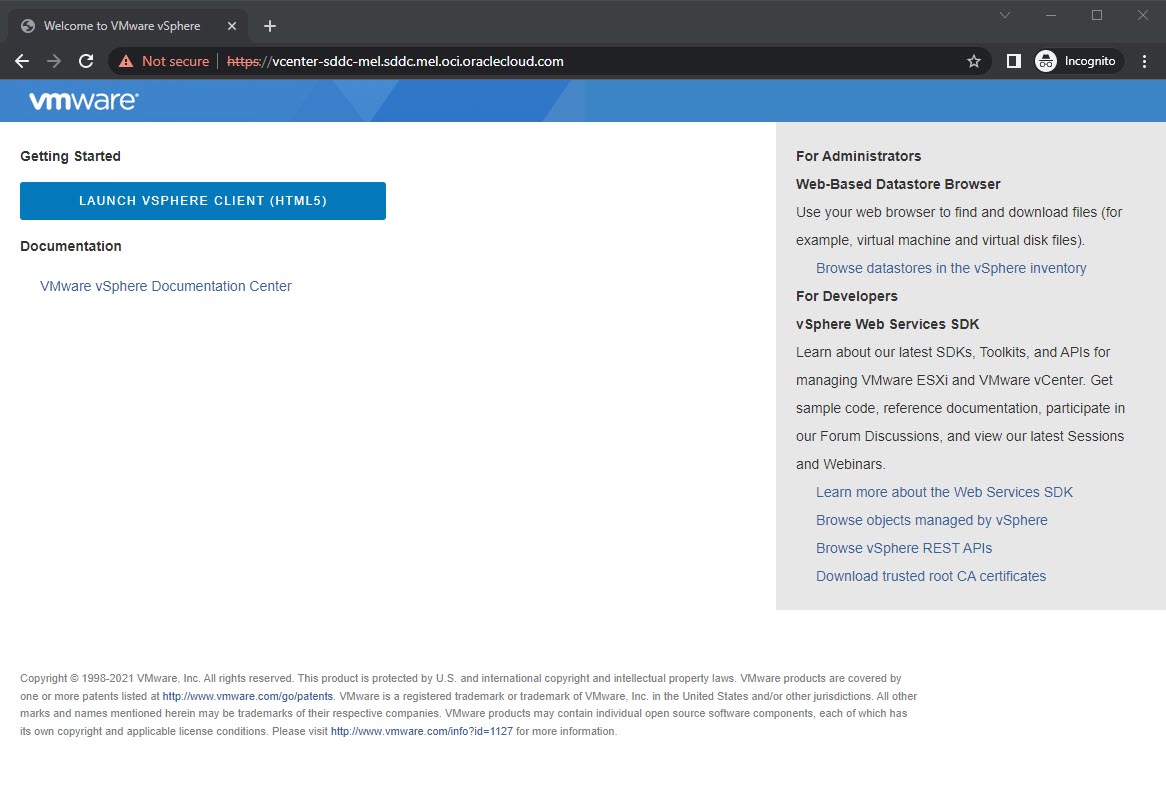Bookmark this page using the star icon
This screenshot has height=796, width=1166.
(x=973, y=61)
